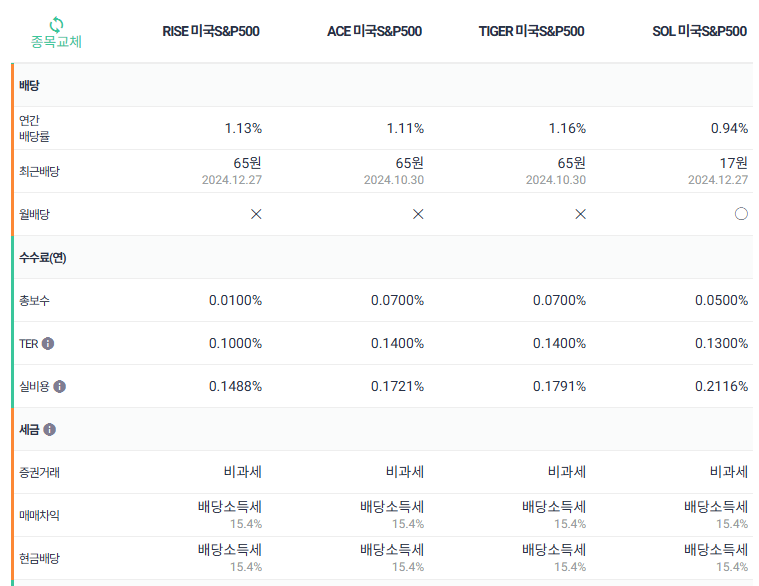Click ACE 현금배당 배당소득세 cell

click(x=392, y=558)
